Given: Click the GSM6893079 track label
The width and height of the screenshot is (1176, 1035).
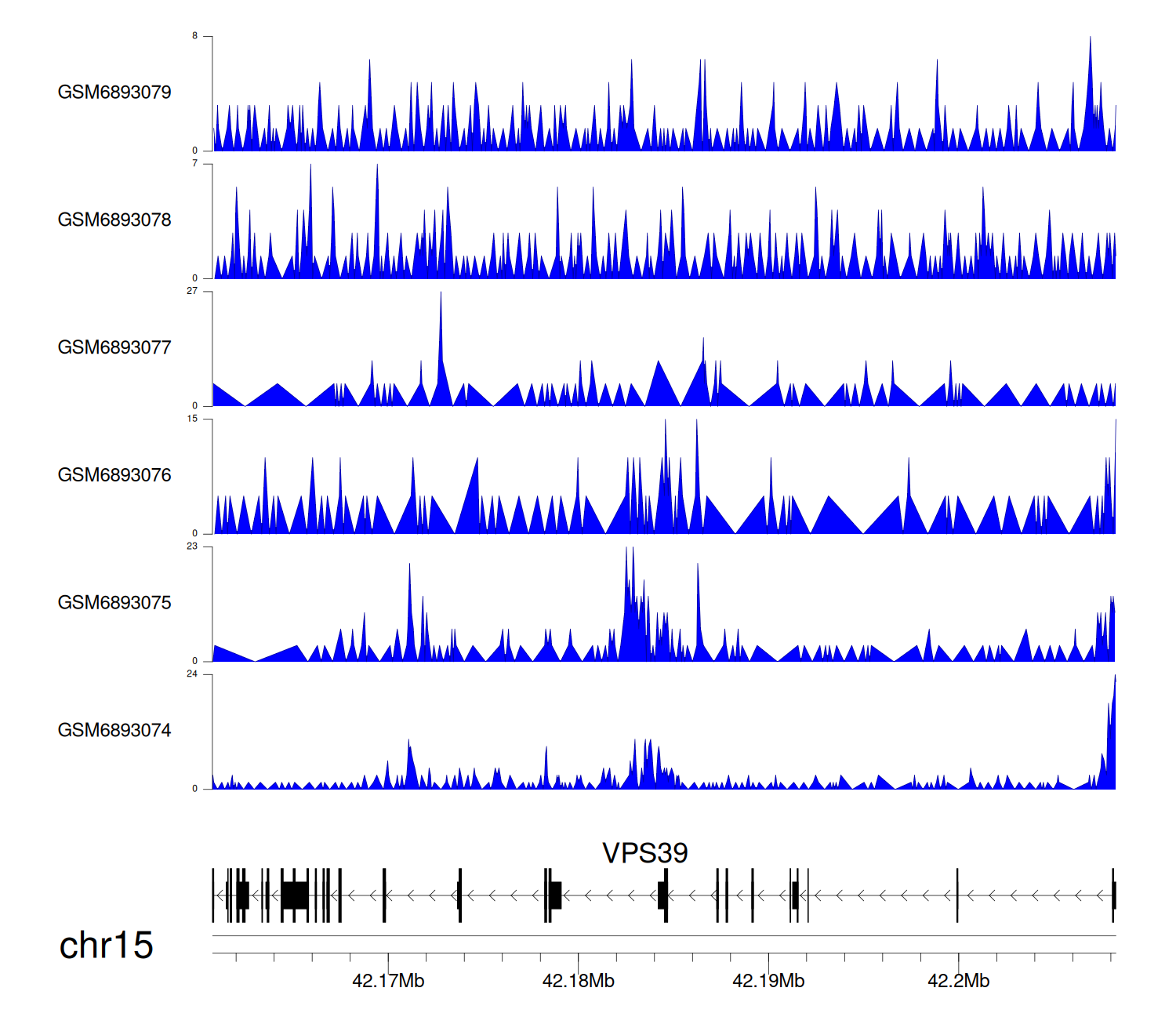Looking at the screenshot, I should (x=114, y=93).
